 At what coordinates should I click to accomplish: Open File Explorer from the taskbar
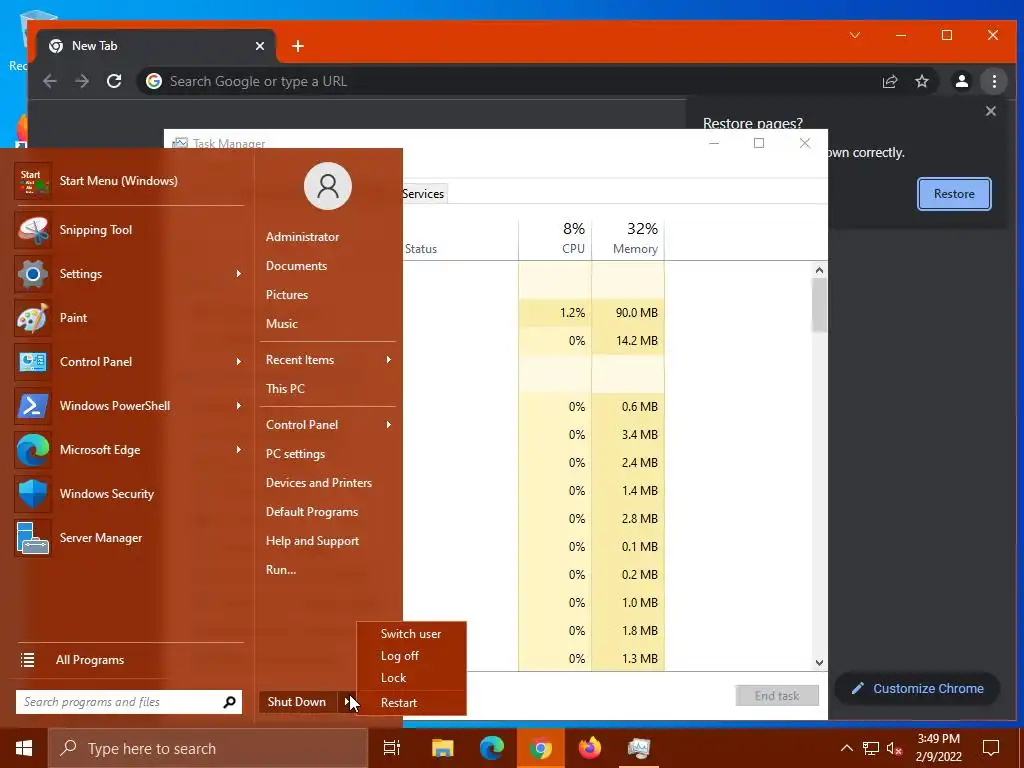pyautogui.click(x=442, y=748)
